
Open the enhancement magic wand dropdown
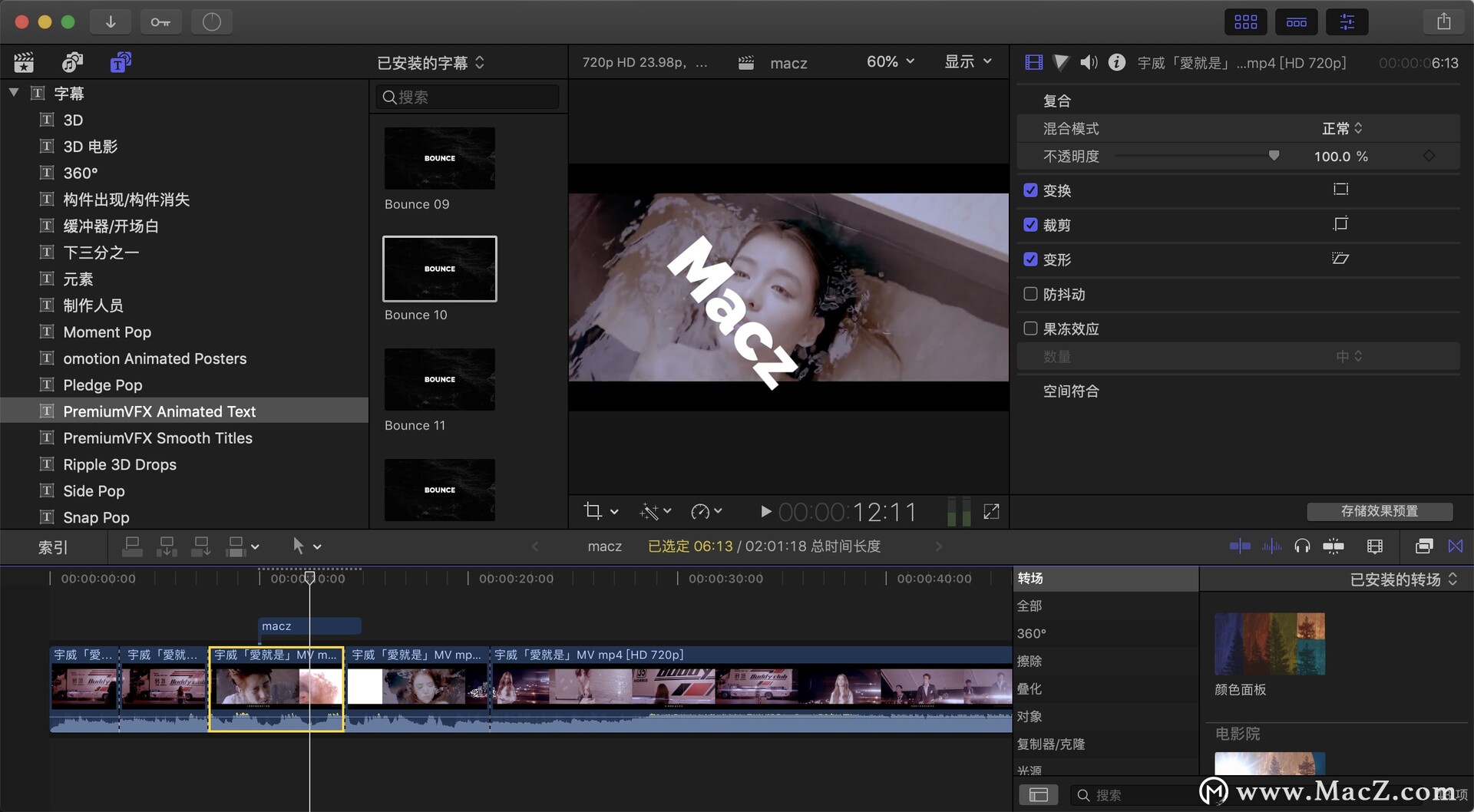pos(656,511)
